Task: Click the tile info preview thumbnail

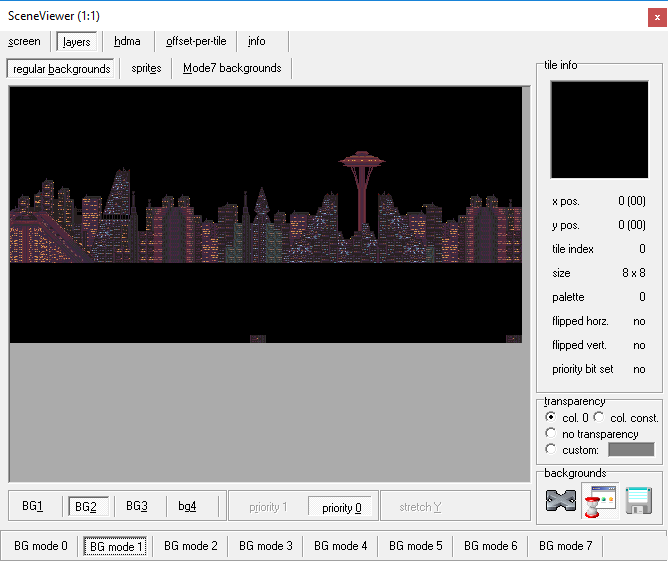Action: [599, 130]
